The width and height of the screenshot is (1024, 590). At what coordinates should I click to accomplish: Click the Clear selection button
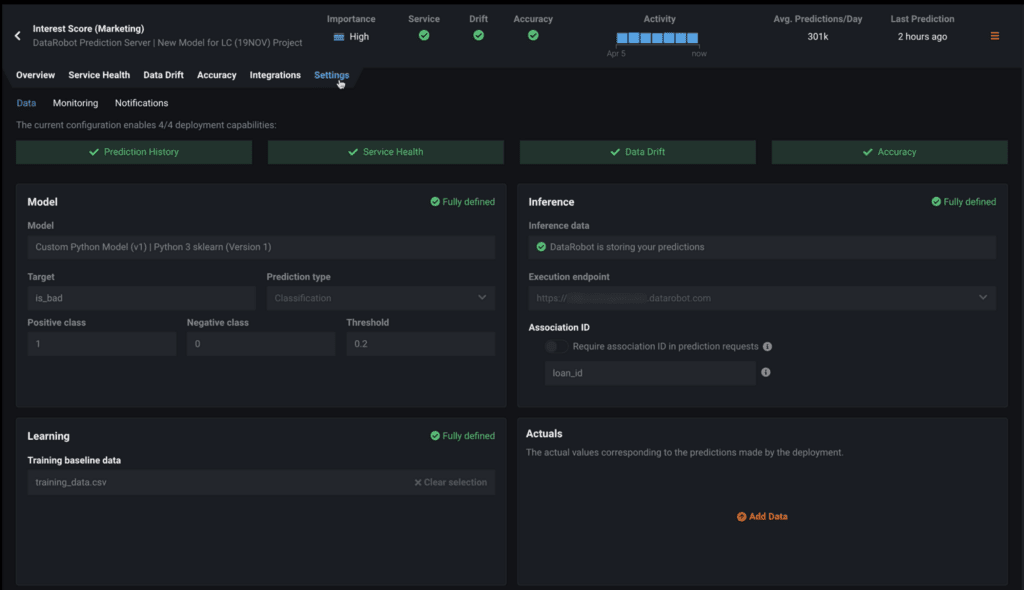451,483
